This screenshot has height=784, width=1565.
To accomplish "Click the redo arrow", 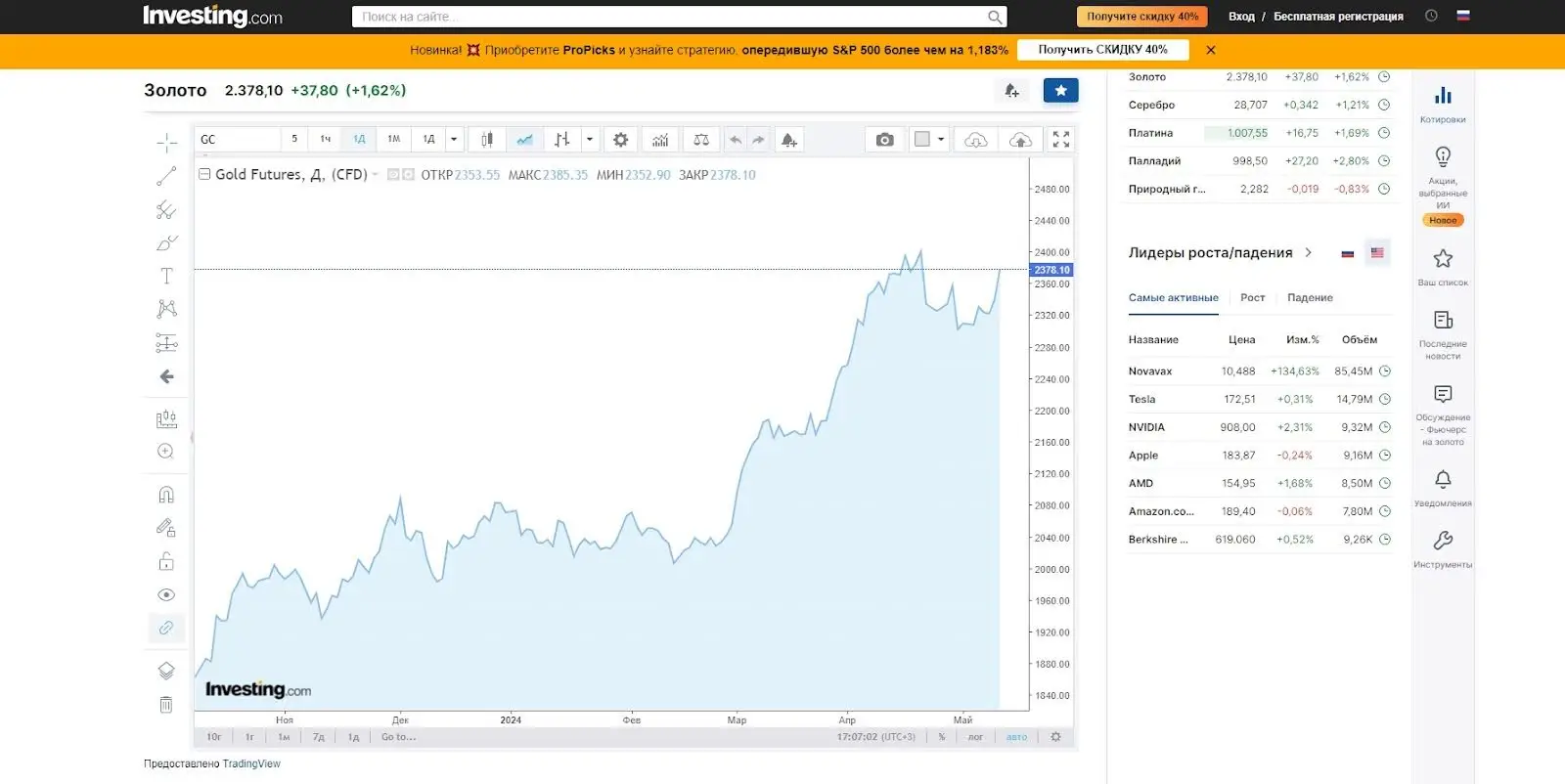I will coord(758,140).
